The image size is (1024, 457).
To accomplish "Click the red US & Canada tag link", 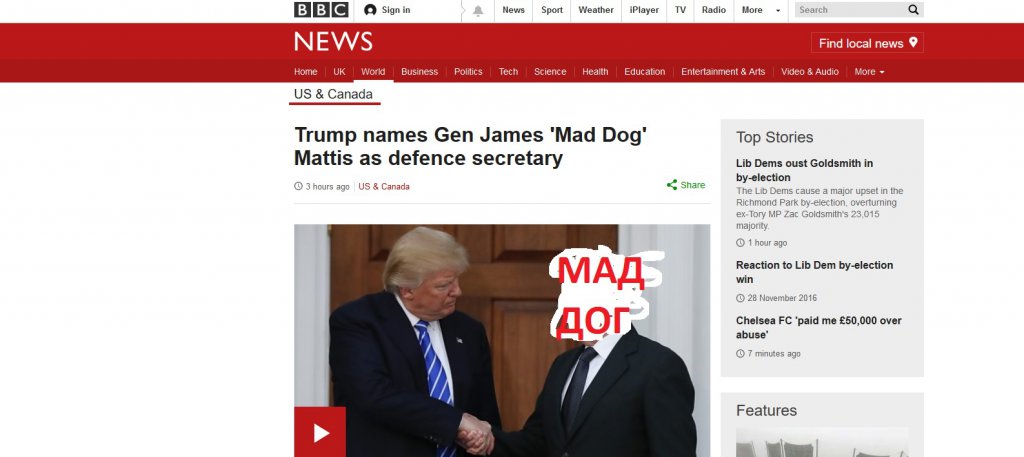I will (x=384, y=187).
